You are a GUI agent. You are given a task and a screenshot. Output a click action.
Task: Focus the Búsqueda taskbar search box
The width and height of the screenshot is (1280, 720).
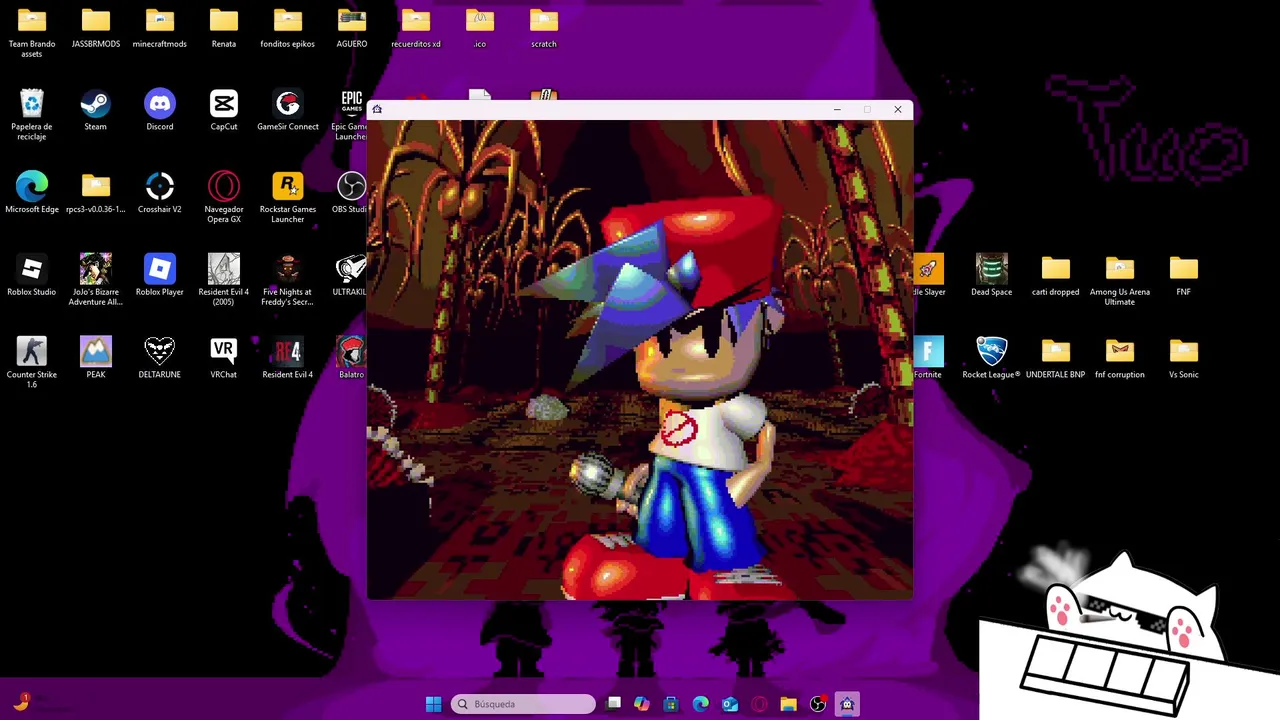pos(523,704)
